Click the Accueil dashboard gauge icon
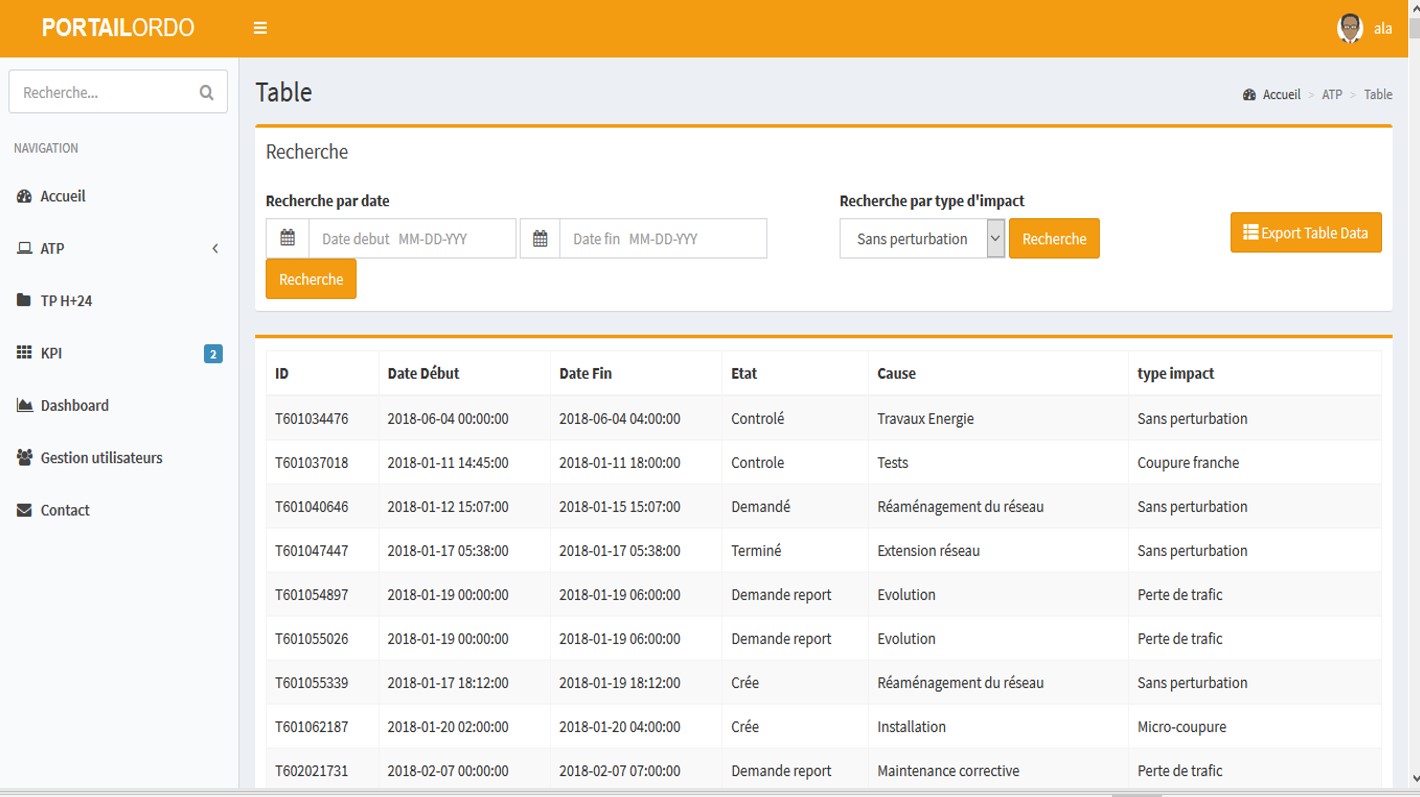This screenshot has width=1420, height=797. point(25,196)
